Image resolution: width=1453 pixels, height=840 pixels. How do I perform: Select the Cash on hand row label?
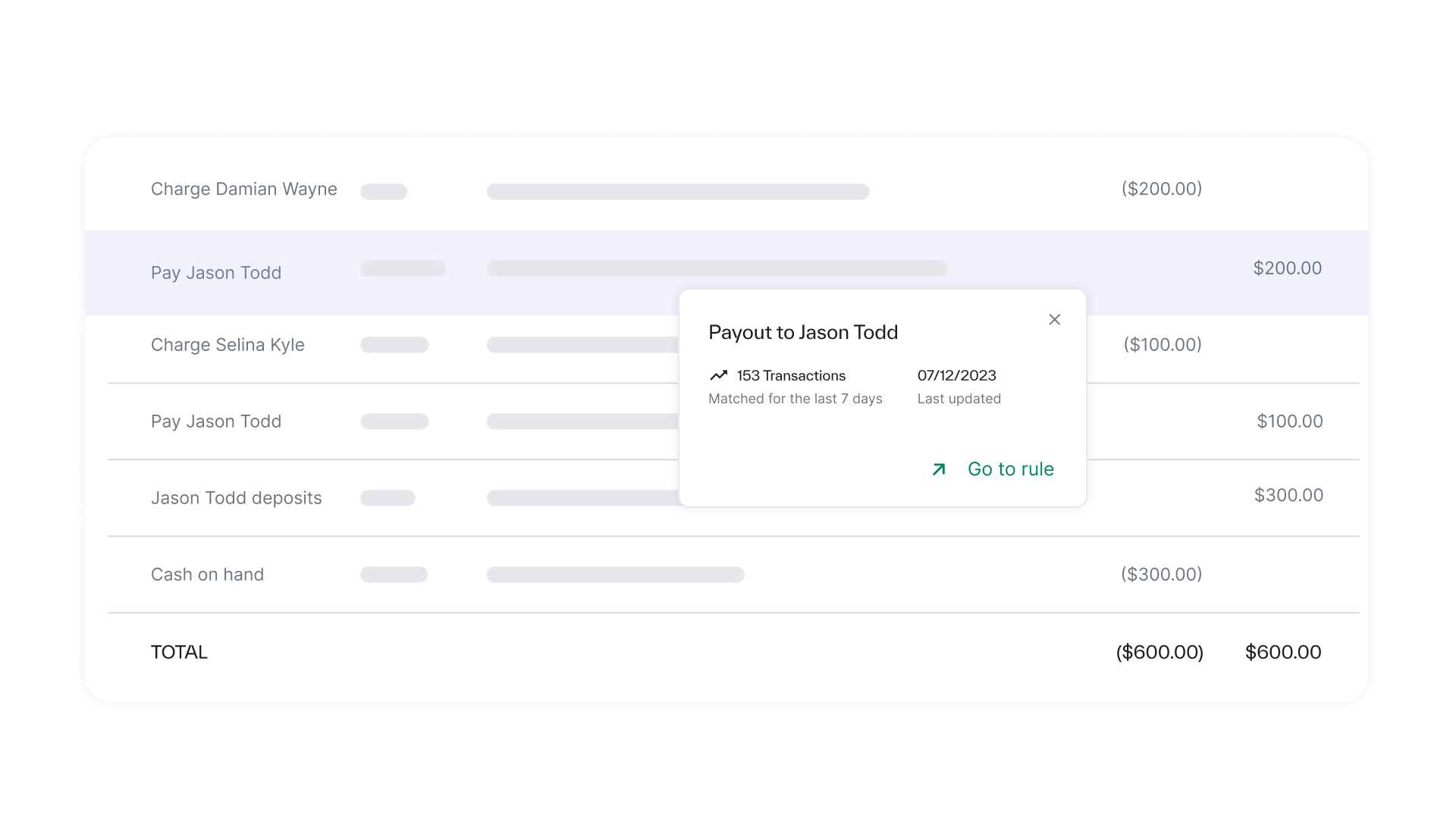point(207,575)
